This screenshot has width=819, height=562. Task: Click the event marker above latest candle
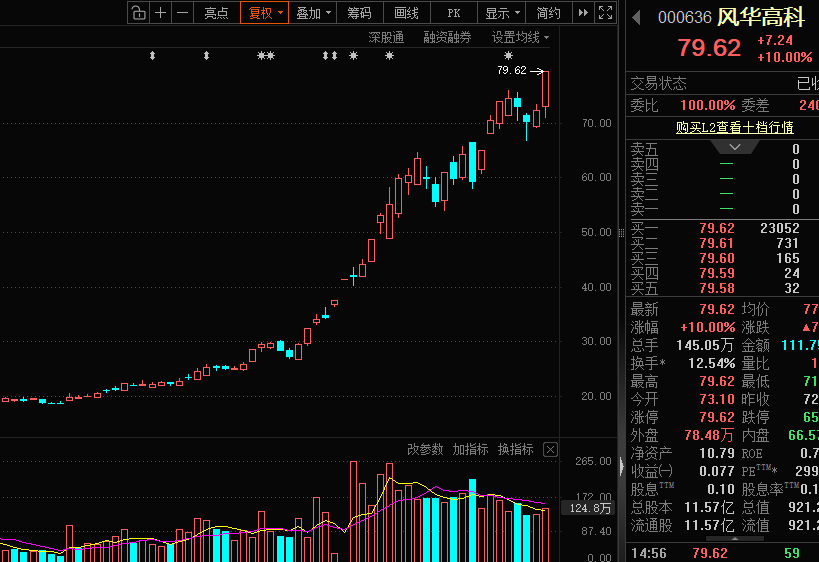[x=508, y=55]
